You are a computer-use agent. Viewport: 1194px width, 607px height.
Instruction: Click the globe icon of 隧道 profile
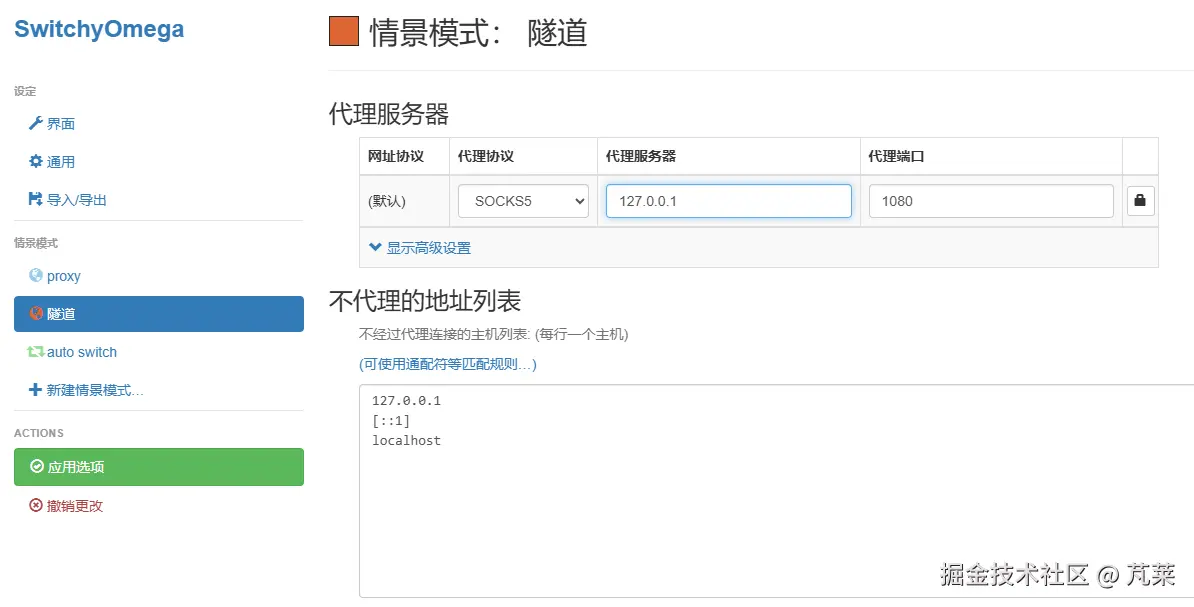[36, 314]
